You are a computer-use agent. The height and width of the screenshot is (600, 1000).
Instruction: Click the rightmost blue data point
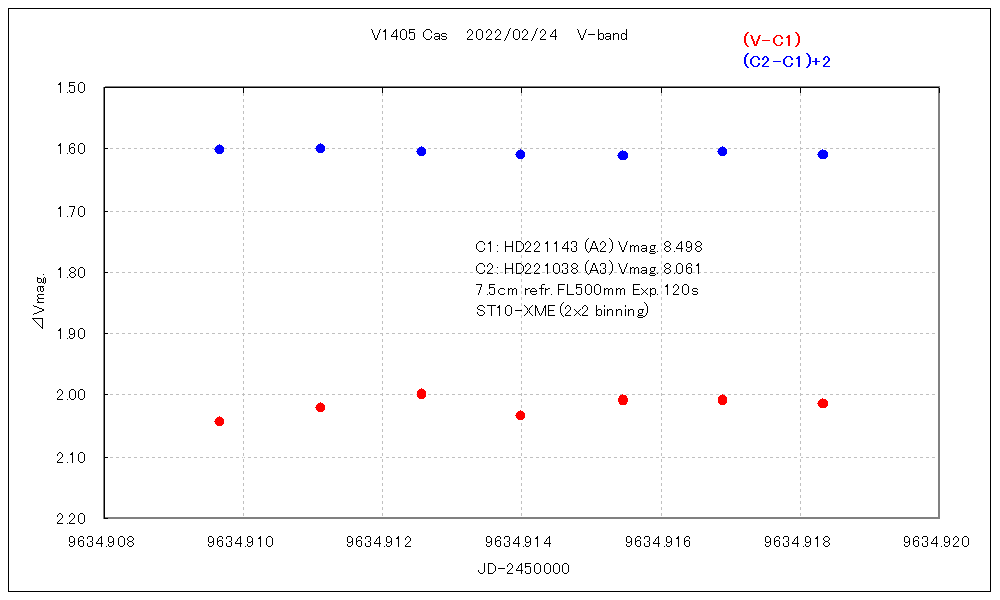tap(822, 154)
